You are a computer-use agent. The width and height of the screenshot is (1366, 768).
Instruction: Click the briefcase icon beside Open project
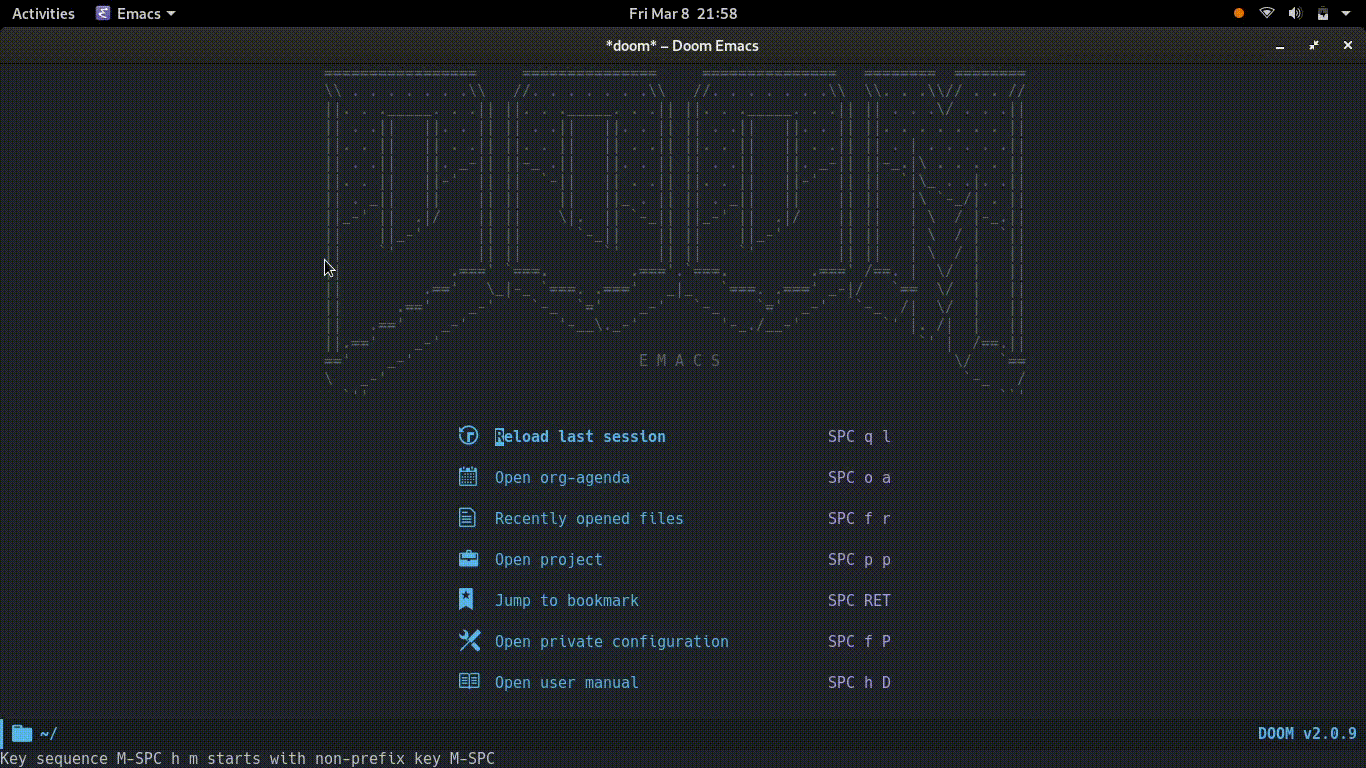pos(468,558)
